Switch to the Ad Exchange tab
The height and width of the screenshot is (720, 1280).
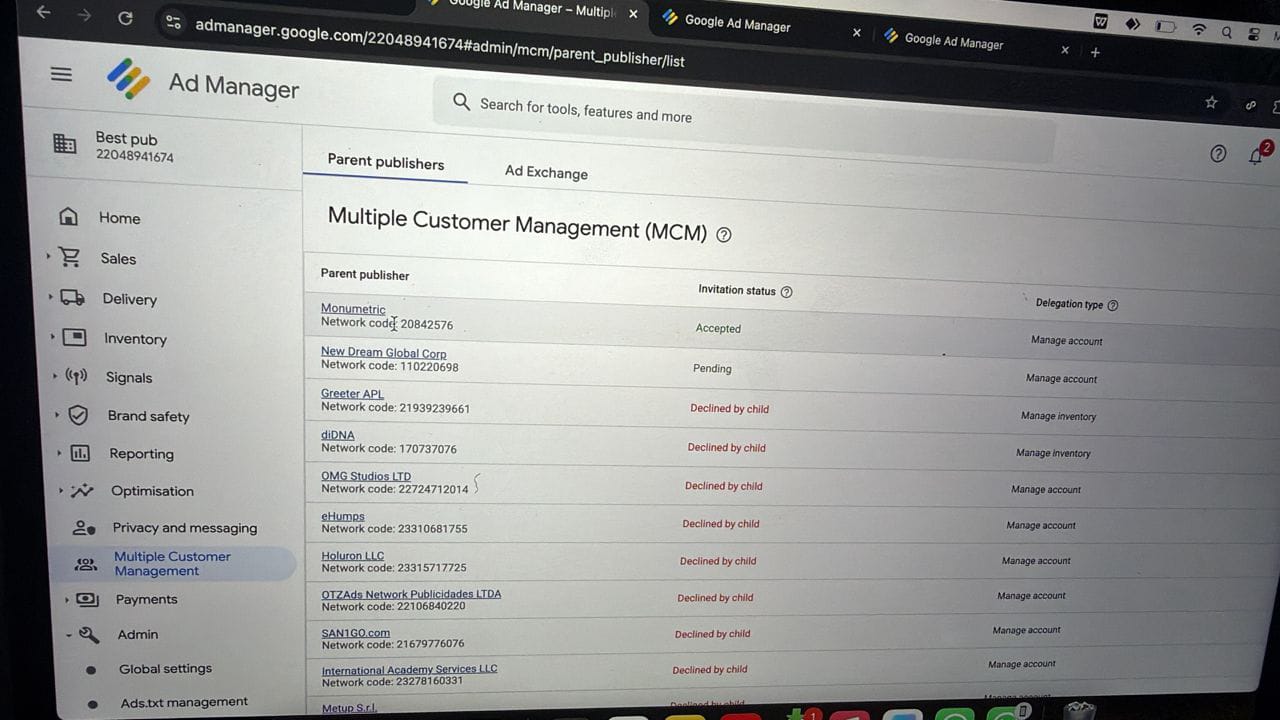point(546,172)
